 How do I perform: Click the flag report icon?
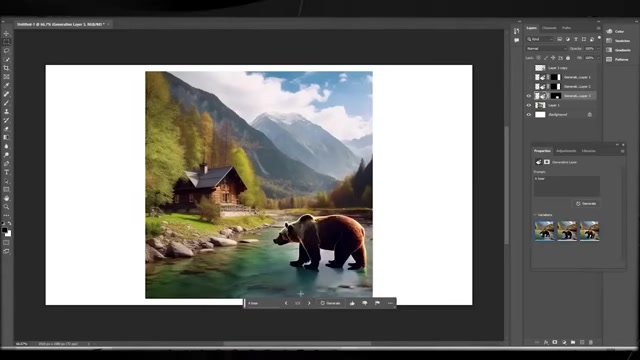pos(378,303)
